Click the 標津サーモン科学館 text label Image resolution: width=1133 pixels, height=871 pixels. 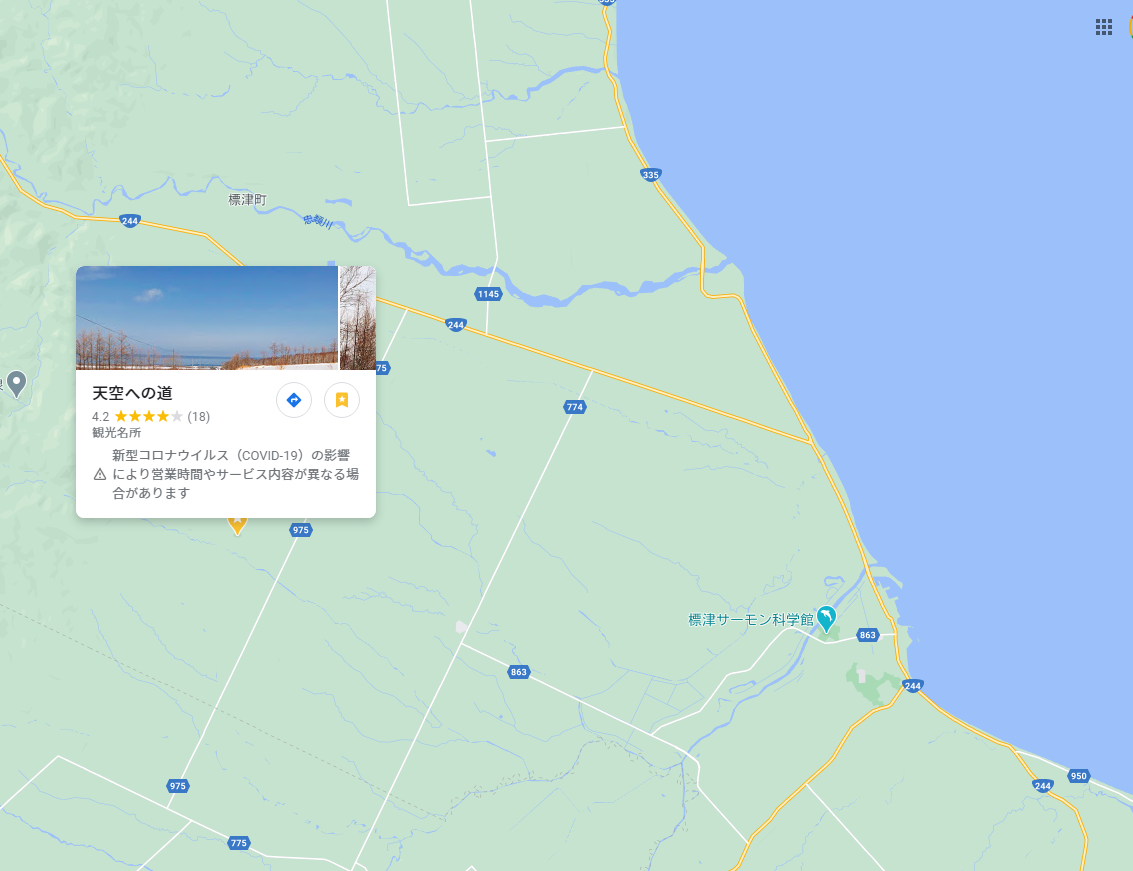click(751, 619)
